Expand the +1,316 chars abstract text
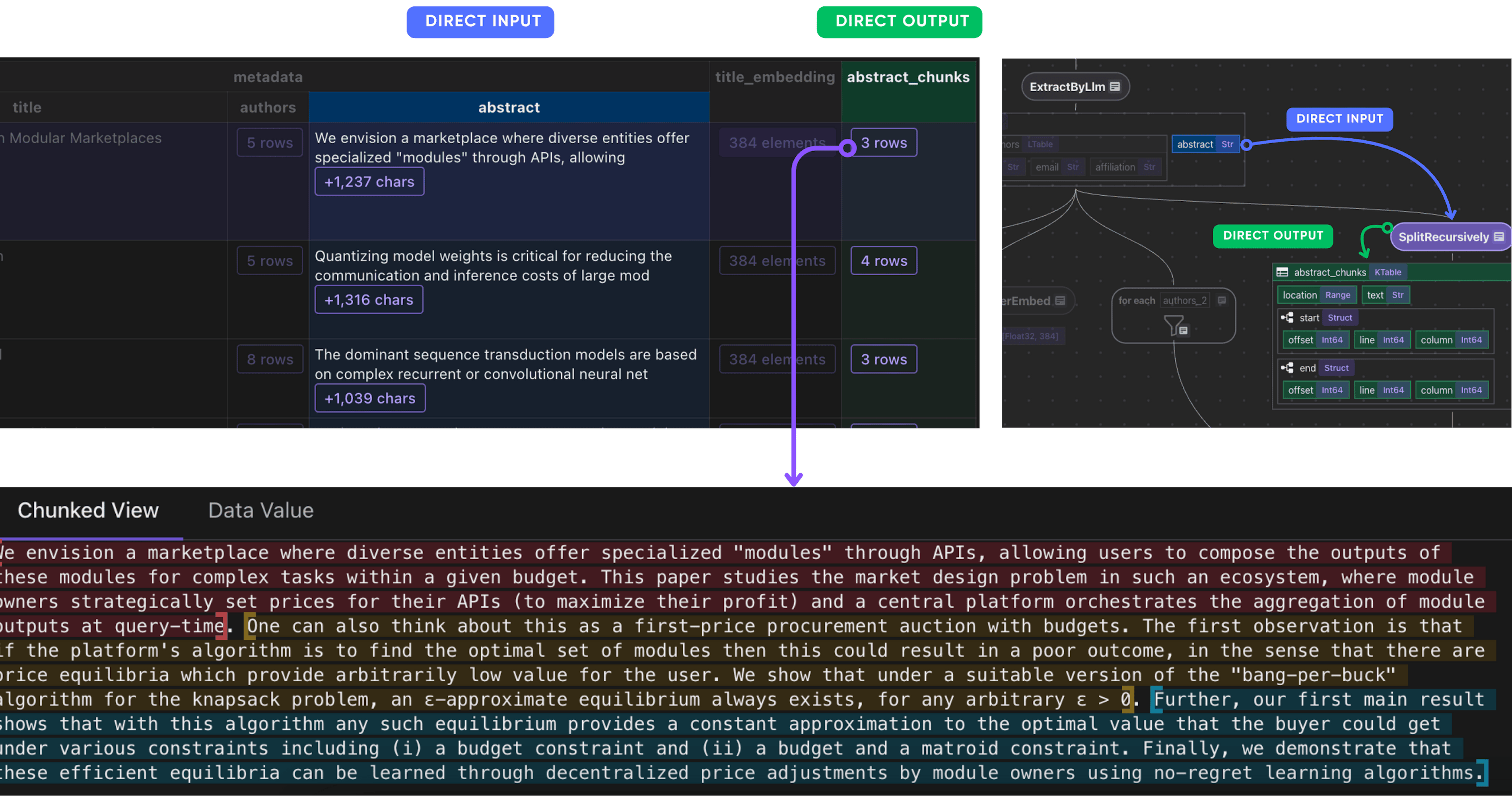 pos(369,300)
